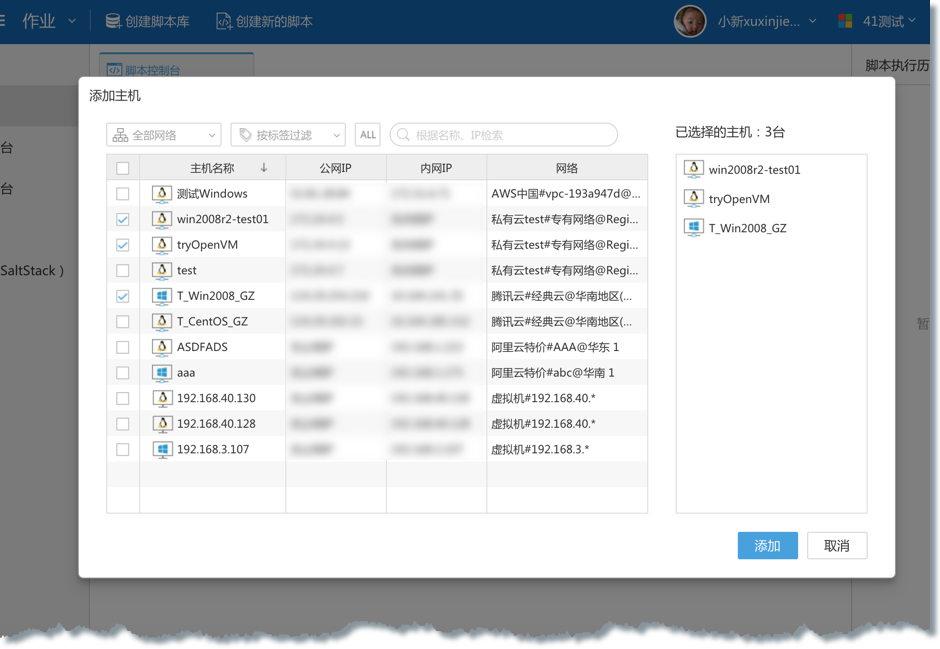Uncheck the win2008r2-test01 host checkbox

(123, 219)
